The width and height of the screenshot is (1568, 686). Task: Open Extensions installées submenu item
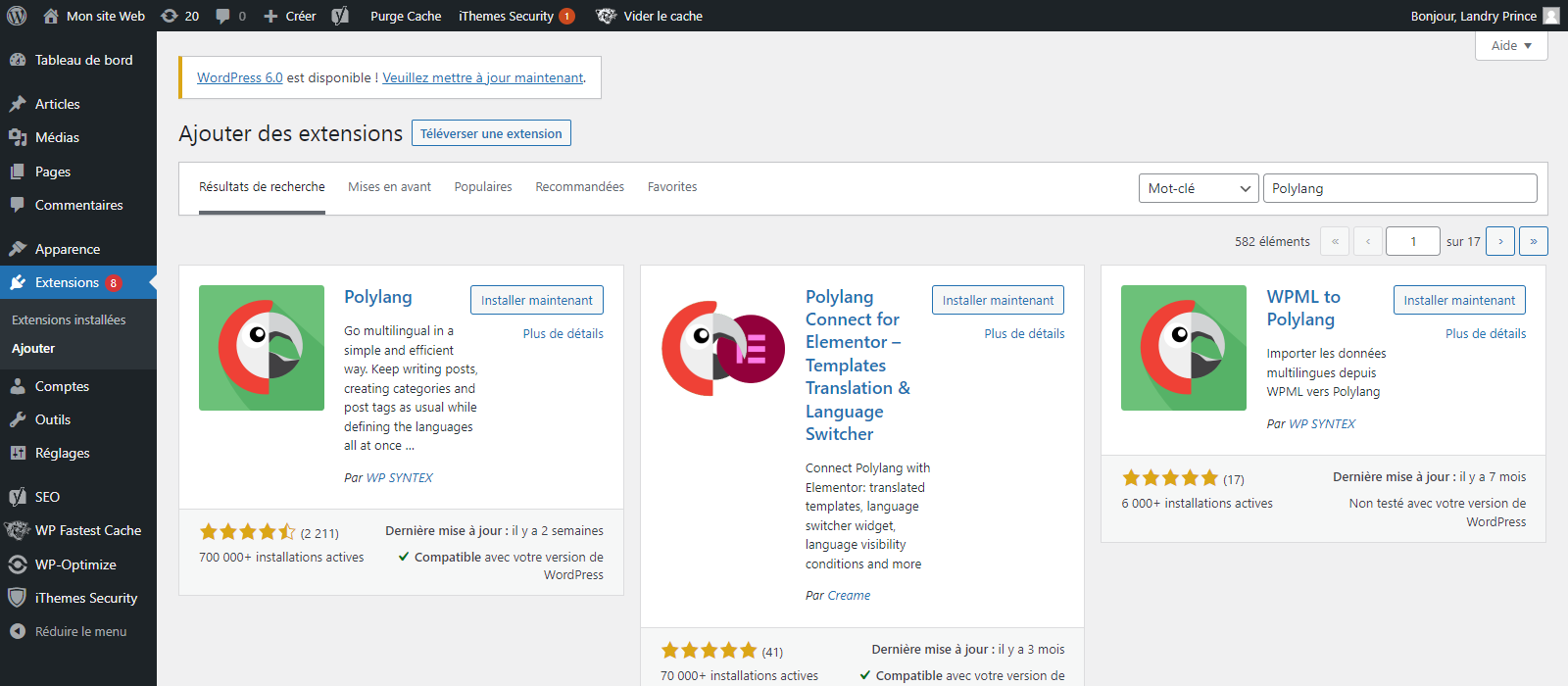69,319
